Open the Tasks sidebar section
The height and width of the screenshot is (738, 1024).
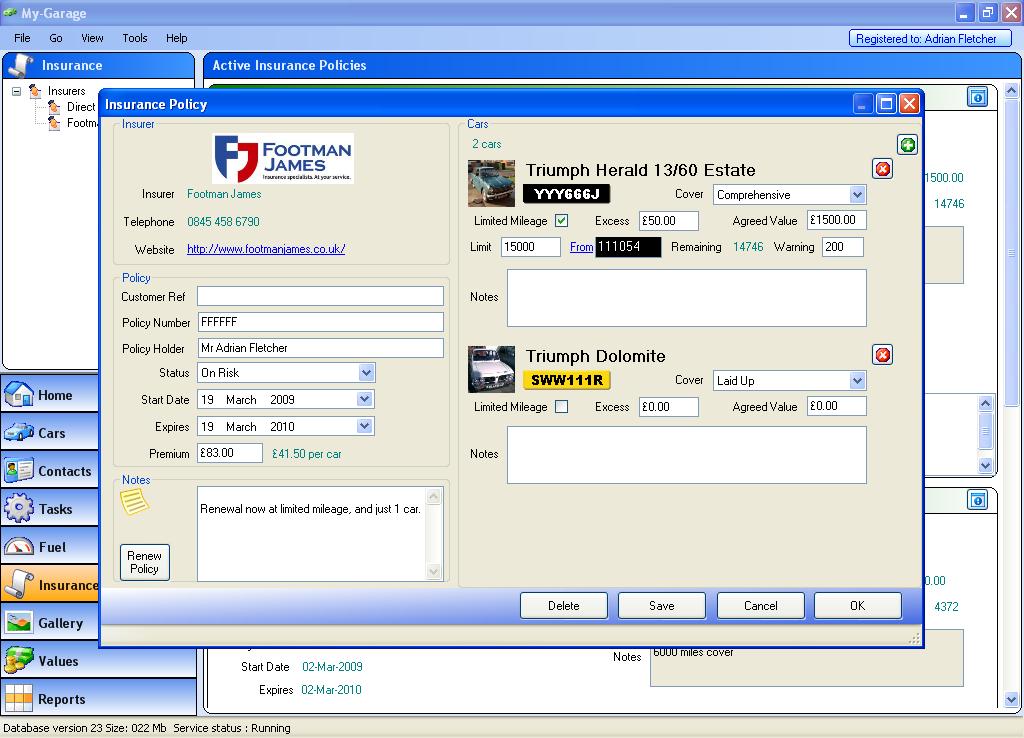[55, 509]
